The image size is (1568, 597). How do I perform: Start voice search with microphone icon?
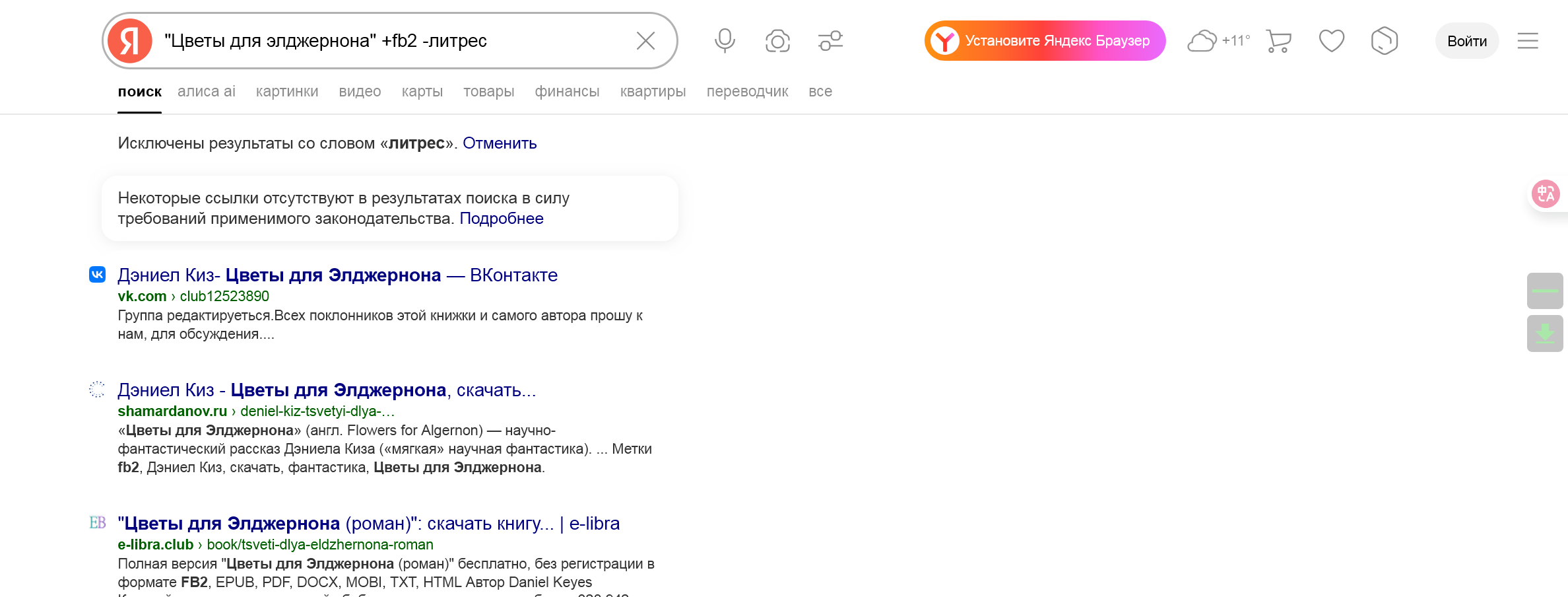[x=725, y=41]
